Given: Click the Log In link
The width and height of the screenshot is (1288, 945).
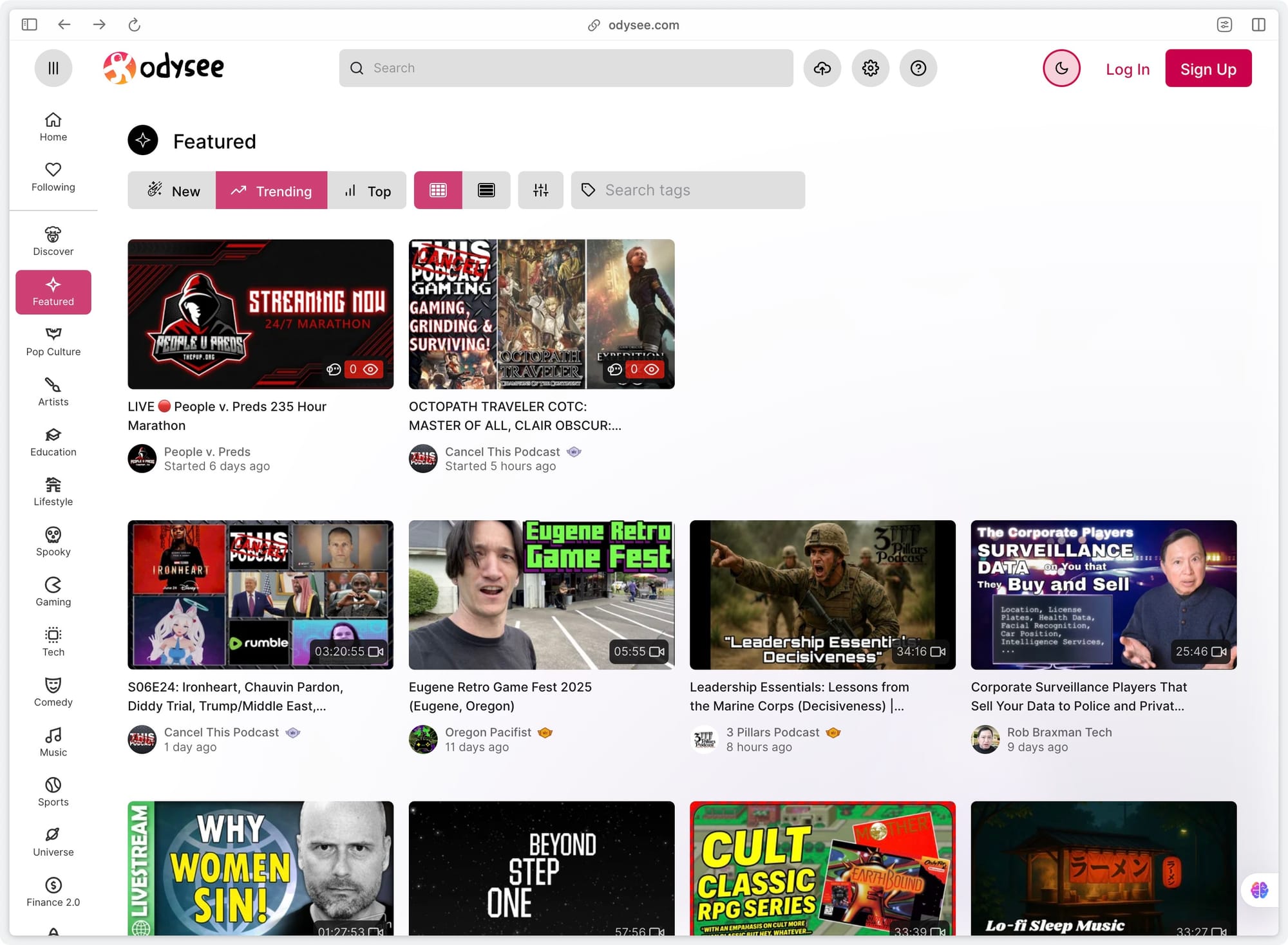Looking at the screenshot, I should (1127, 69).
